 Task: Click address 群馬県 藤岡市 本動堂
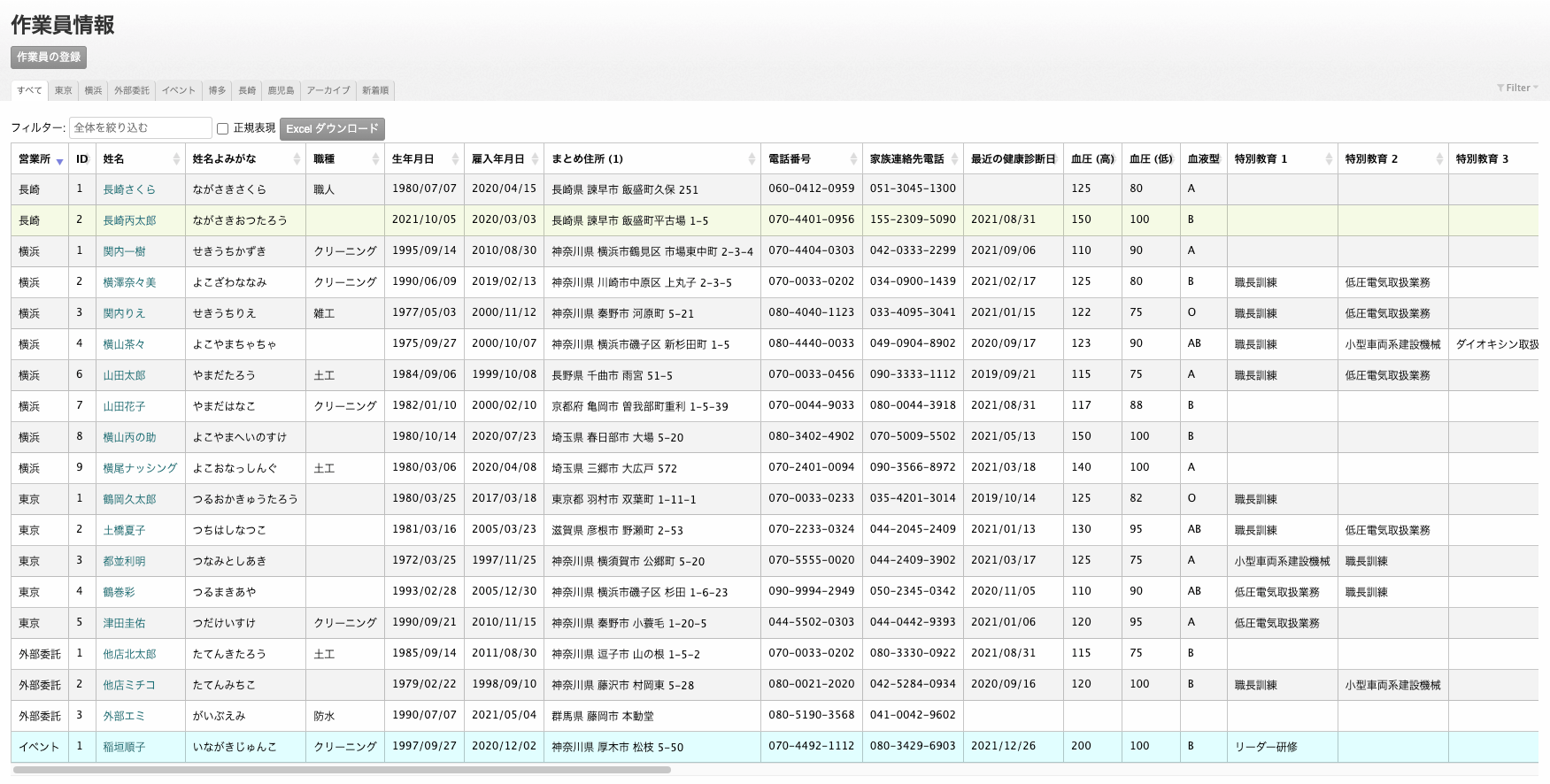point(605,716)
